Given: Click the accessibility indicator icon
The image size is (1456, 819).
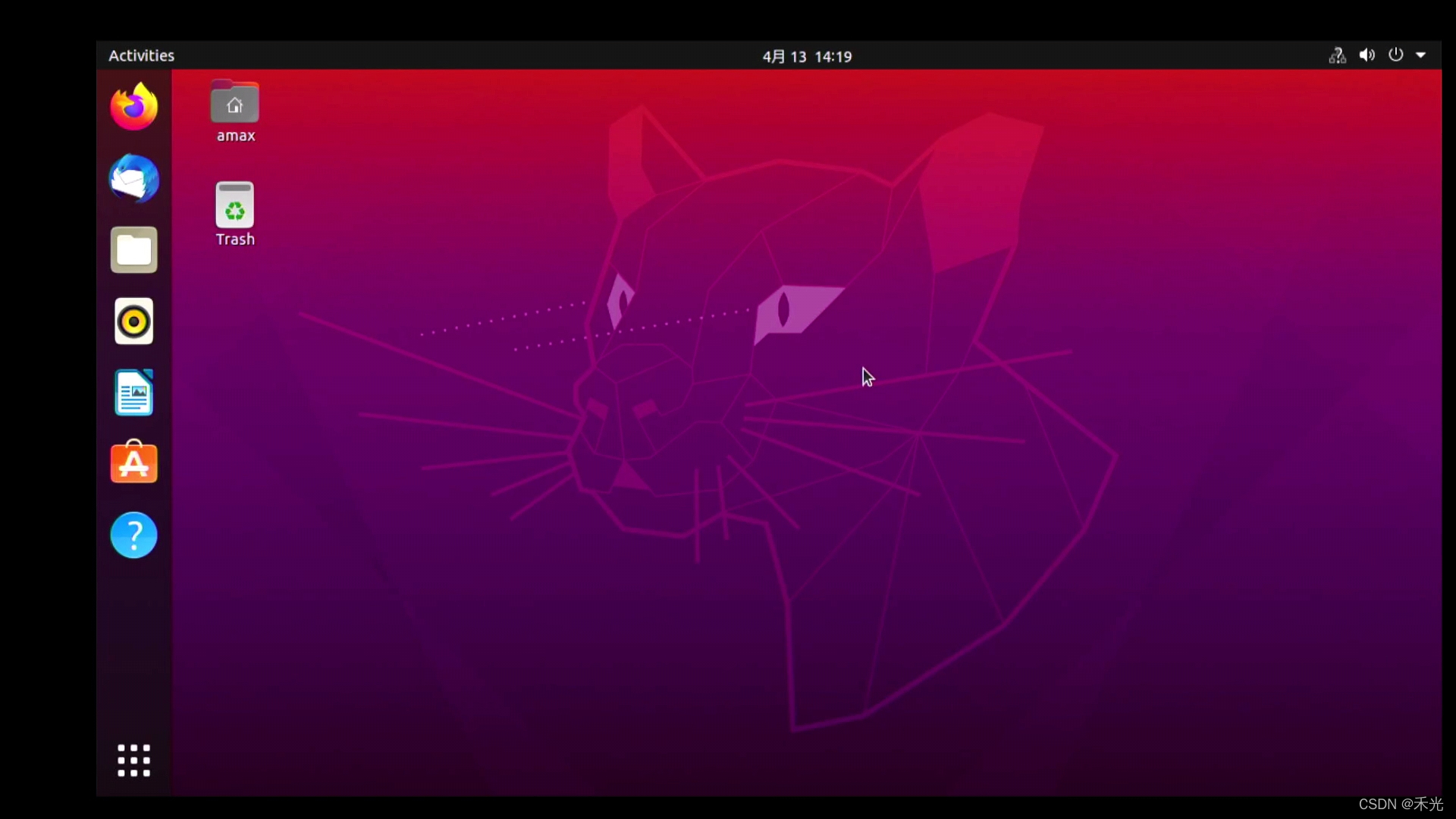Looking at the screenshot, I should coord(1337,55).
